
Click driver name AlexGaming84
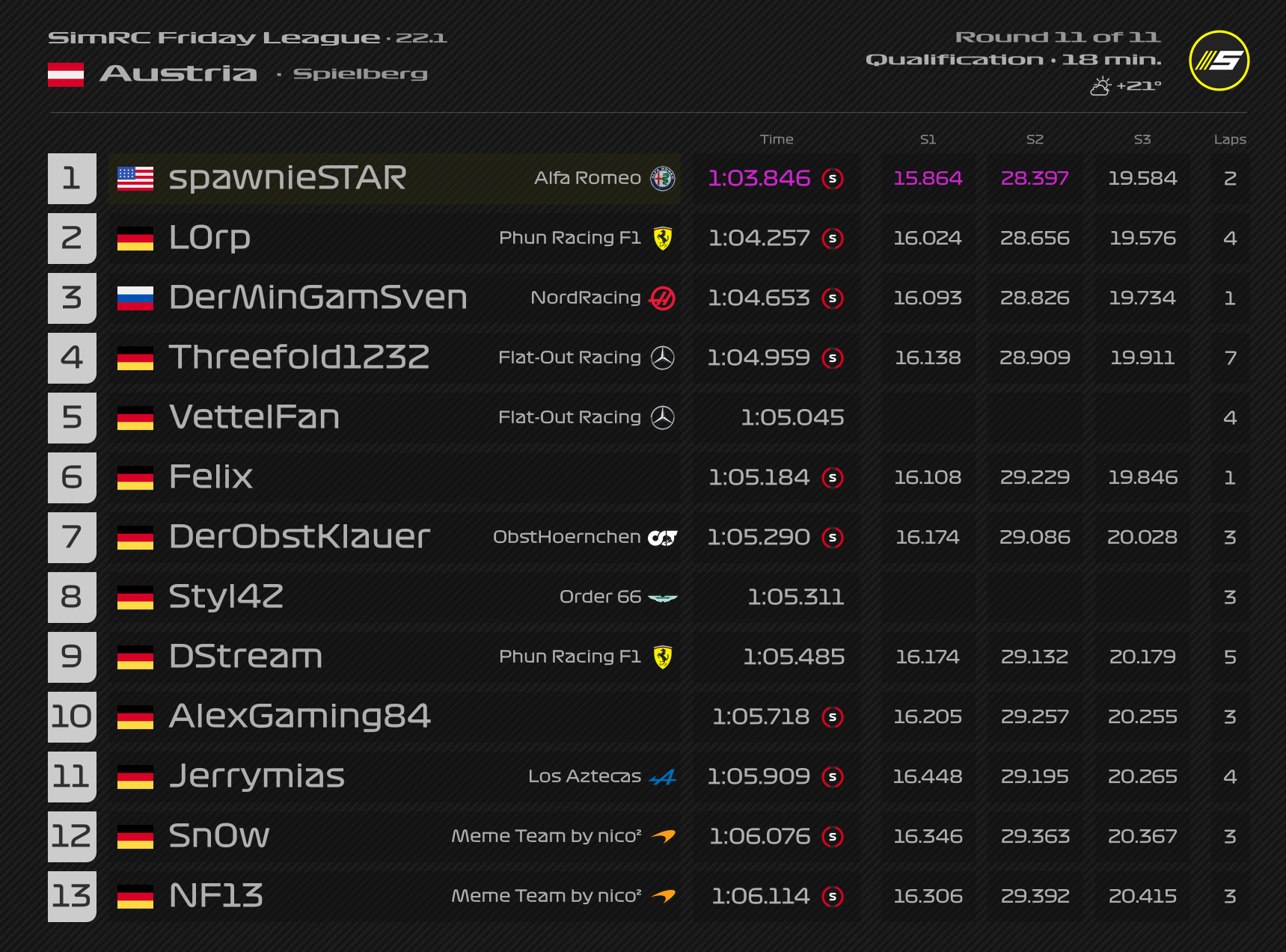coord(300,716)
